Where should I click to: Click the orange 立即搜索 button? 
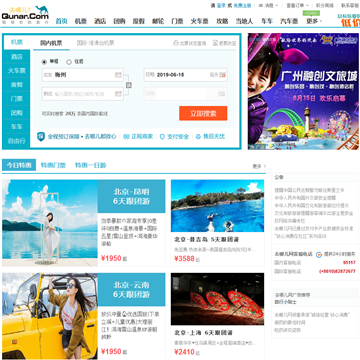203,113
